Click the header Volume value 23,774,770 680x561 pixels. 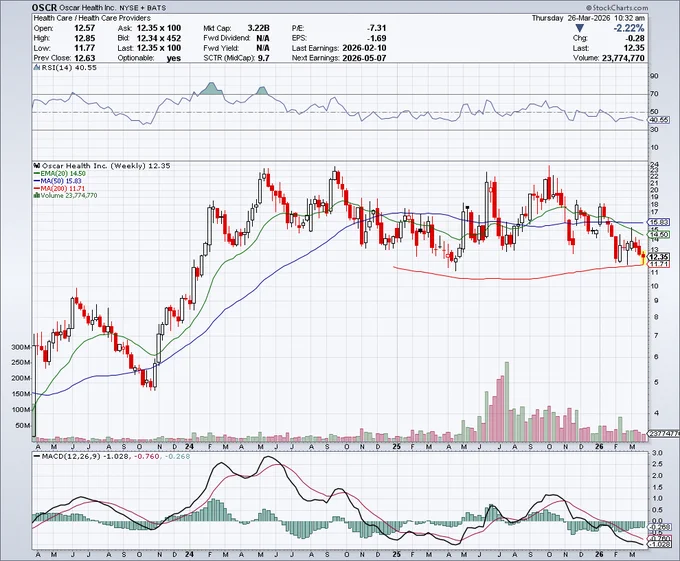[x=623, y=58]
